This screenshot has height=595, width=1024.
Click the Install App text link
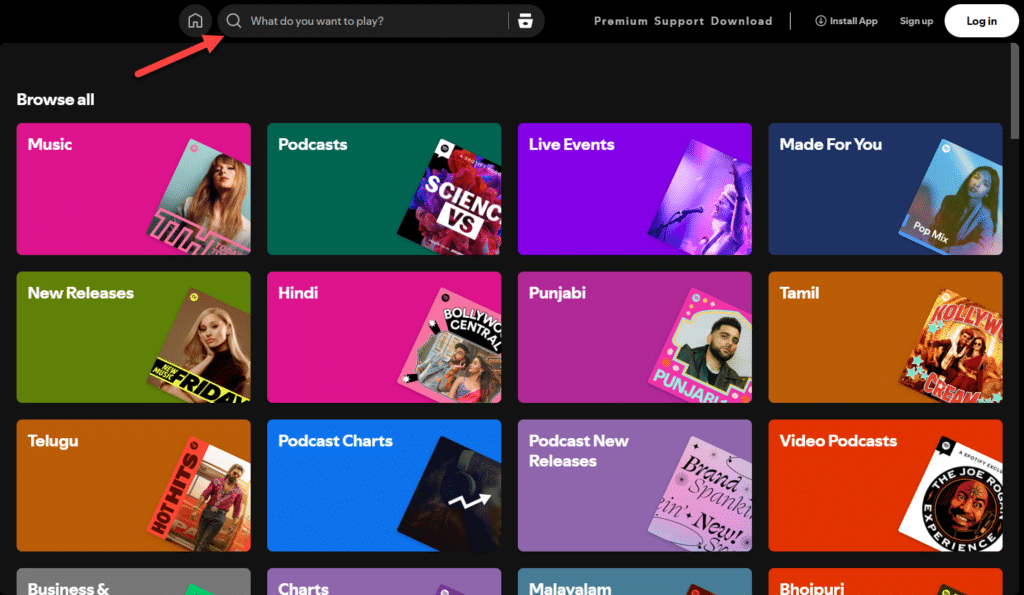853,21
